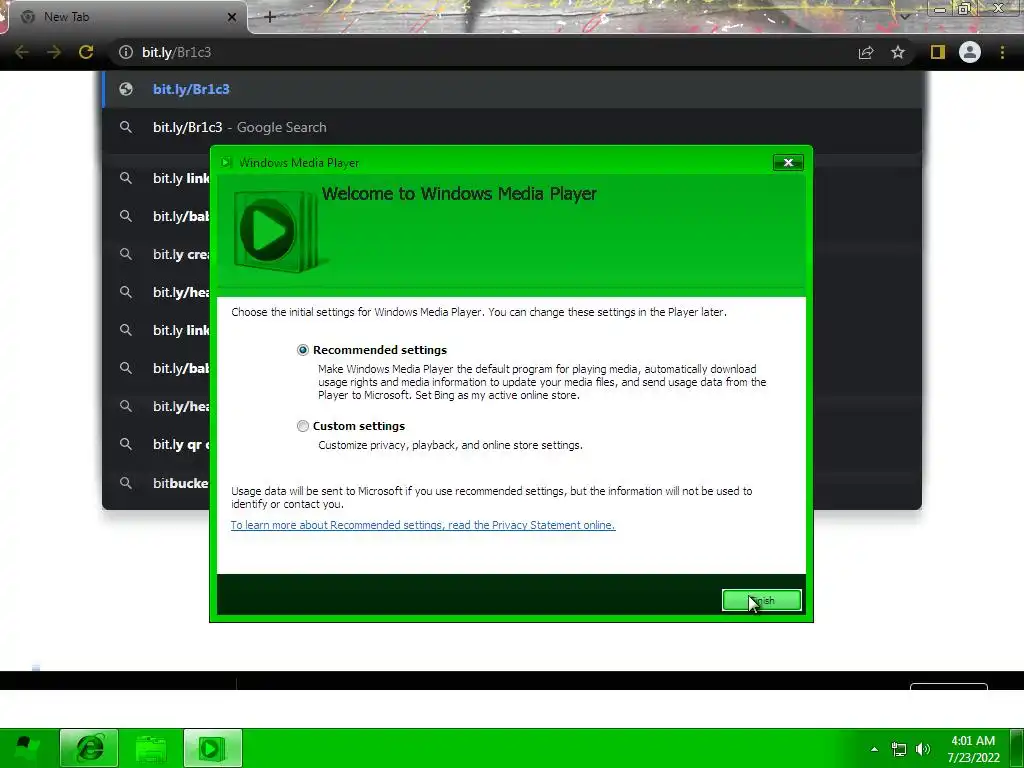Click the address bar containing bit.ly/Br1c3

pos(483,52)
